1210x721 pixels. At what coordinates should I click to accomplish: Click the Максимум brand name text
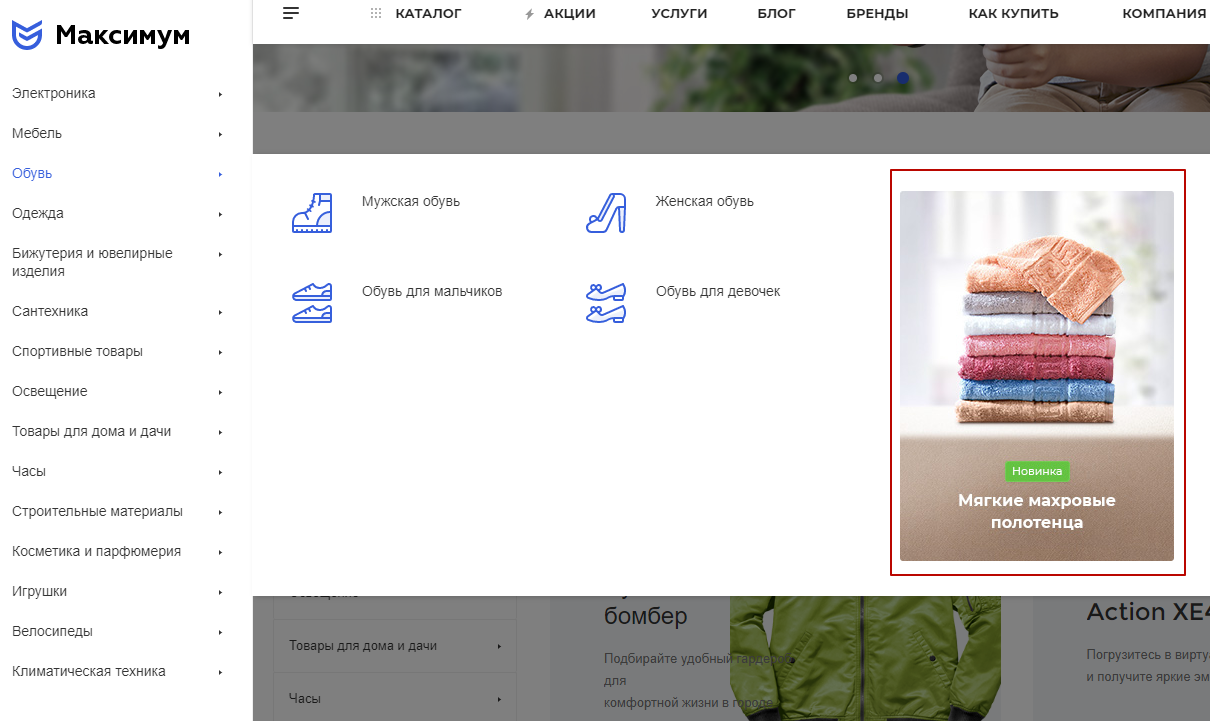point(122,36)
